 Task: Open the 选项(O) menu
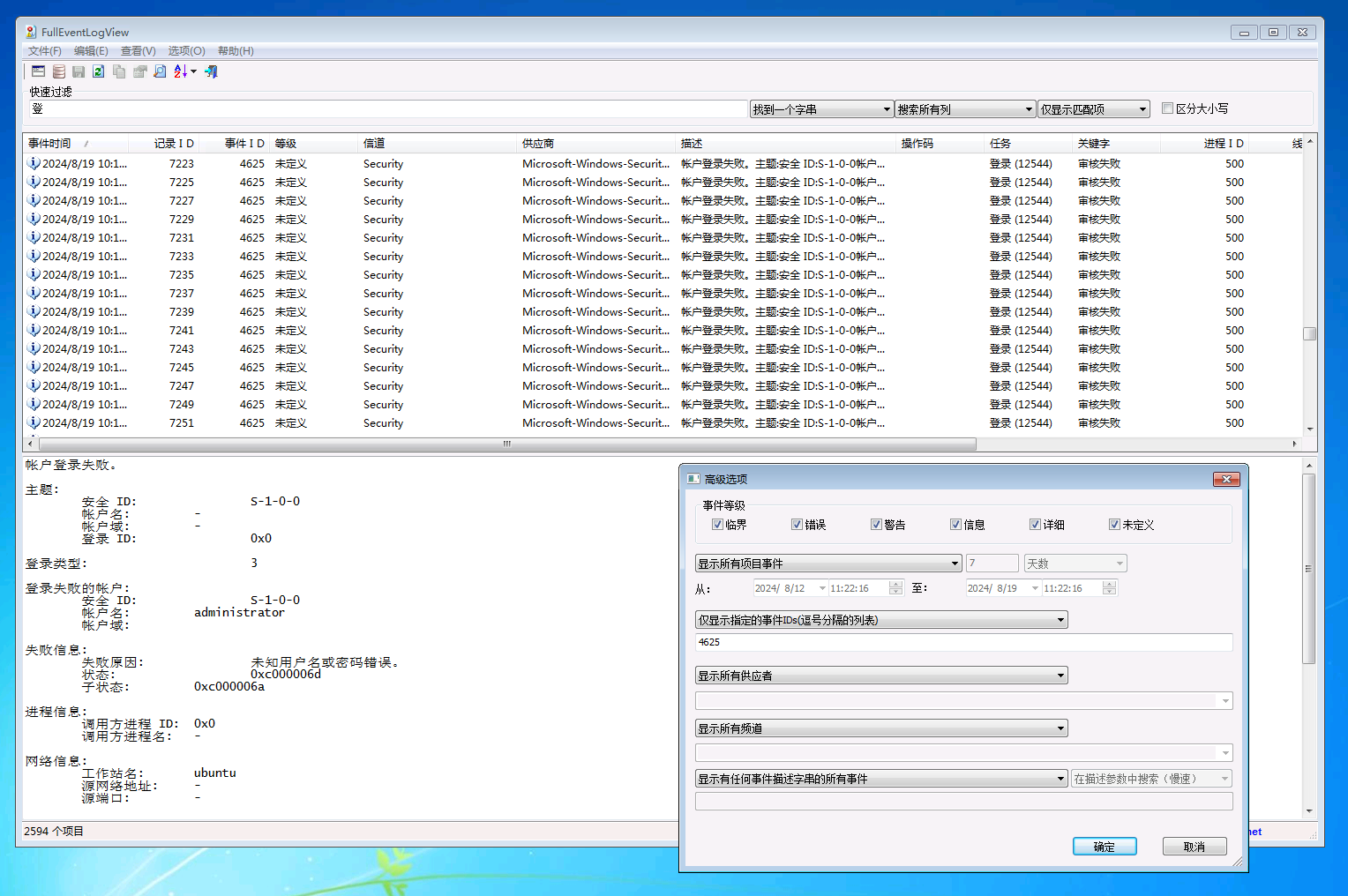point(186,51)
